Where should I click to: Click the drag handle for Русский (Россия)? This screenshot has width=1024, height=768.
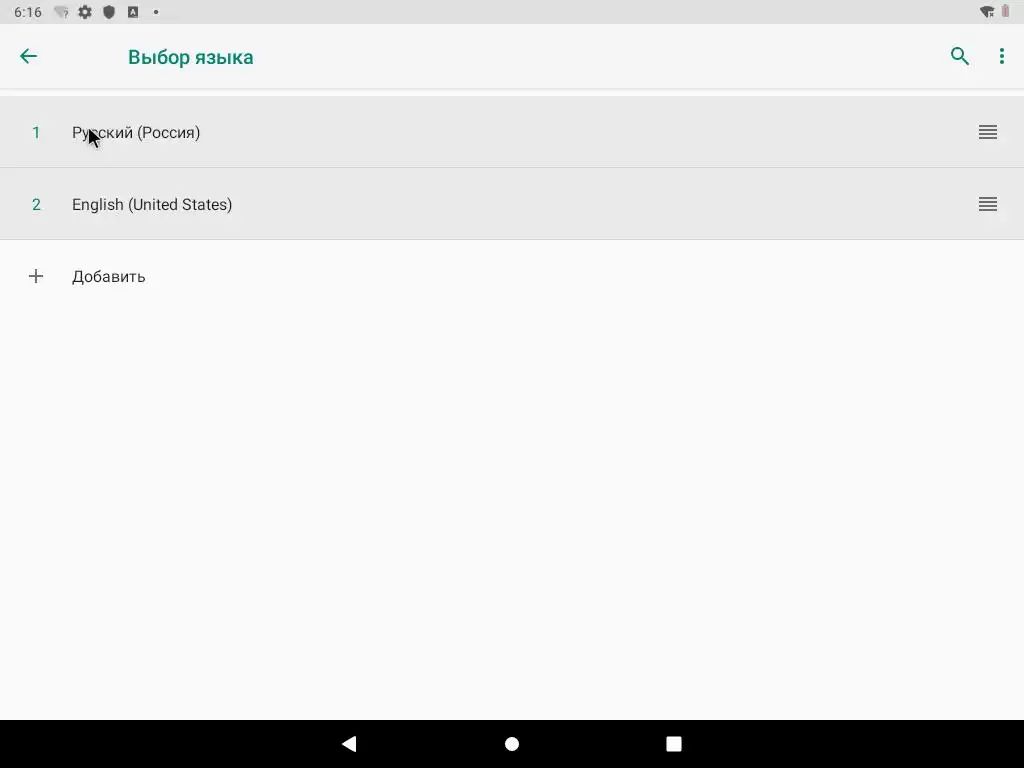(x=987, y=132)
